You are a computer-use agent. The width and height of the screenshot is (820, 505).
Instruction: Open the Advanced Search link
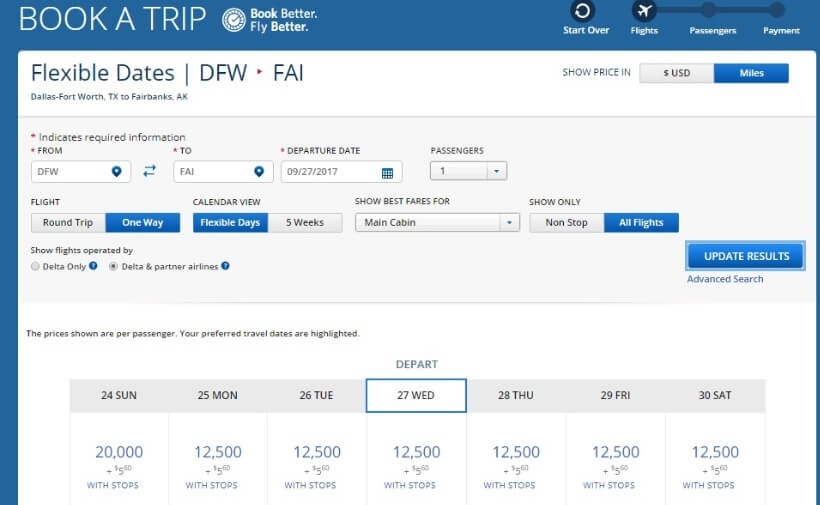(x=725, y=279)
